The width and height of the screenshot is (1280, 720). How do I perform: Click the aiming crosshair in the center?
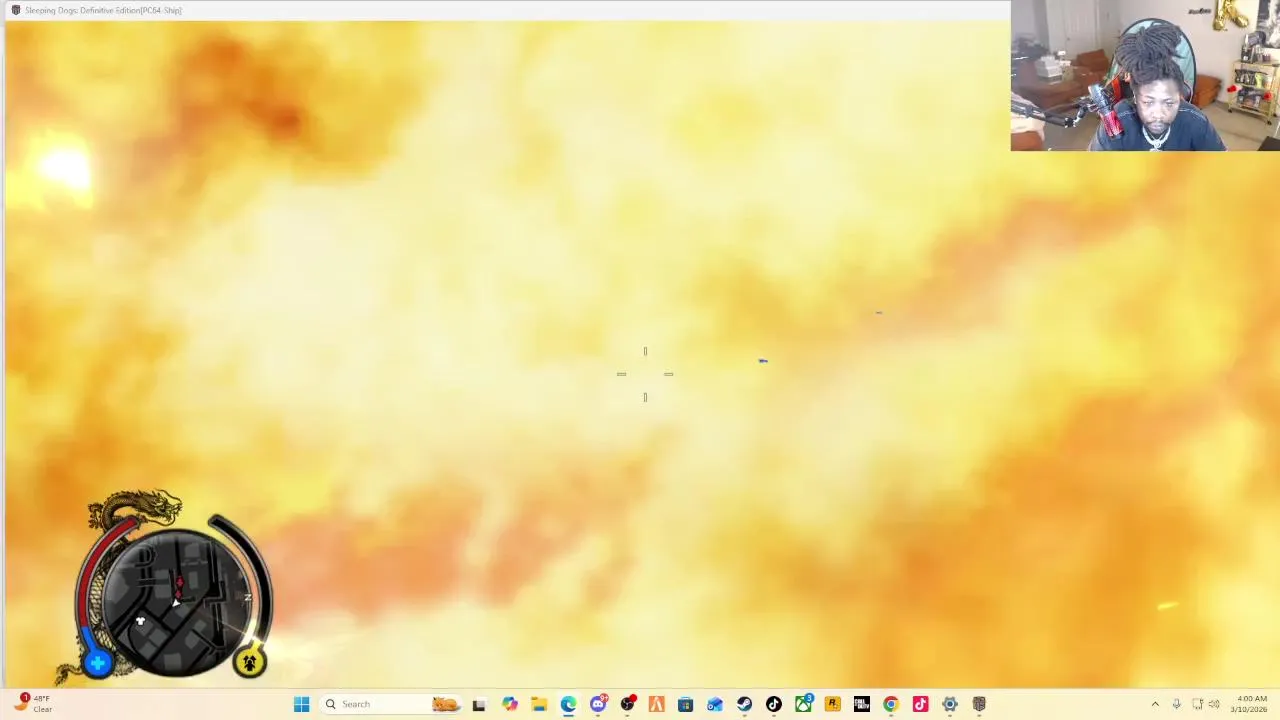[645, 374]
